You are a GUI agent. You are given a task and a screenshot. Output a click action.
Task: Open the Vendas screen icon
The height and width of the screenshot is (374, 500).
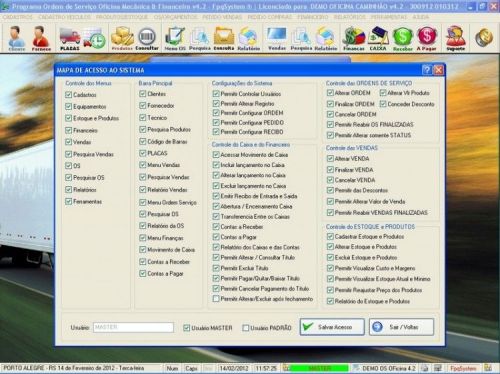coord(277,38)
